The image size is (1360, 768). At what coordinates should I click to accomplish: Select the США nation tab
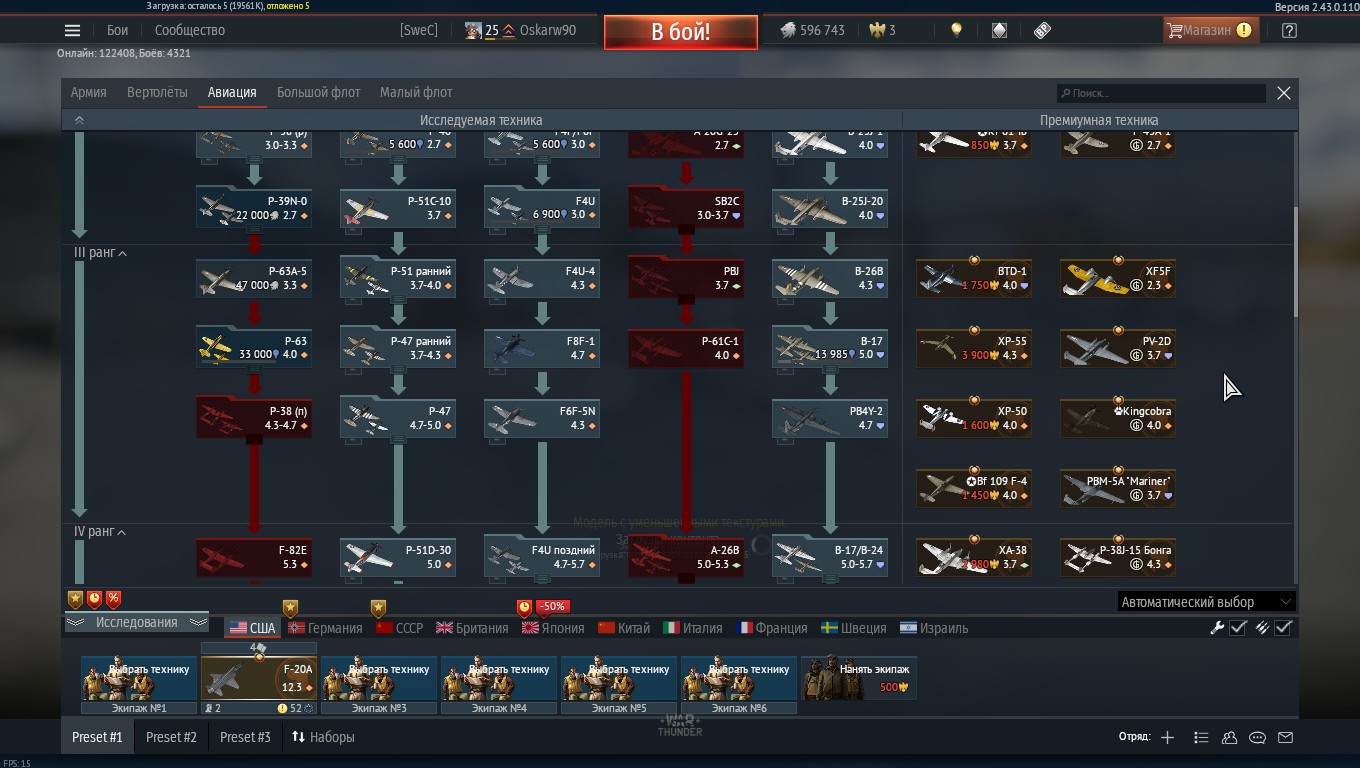[x=252, y=628]
